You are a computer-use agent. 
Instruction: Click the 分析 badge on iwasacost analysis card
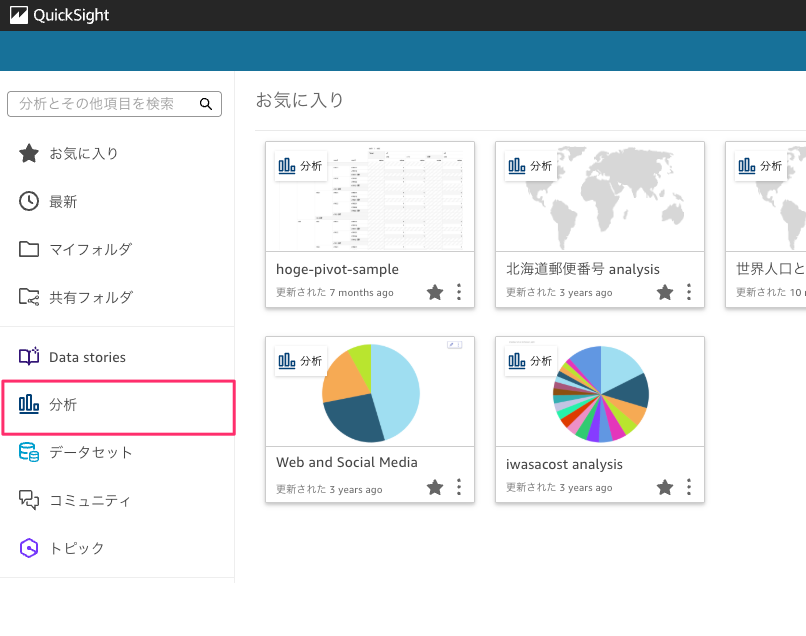tap(530, 361)
